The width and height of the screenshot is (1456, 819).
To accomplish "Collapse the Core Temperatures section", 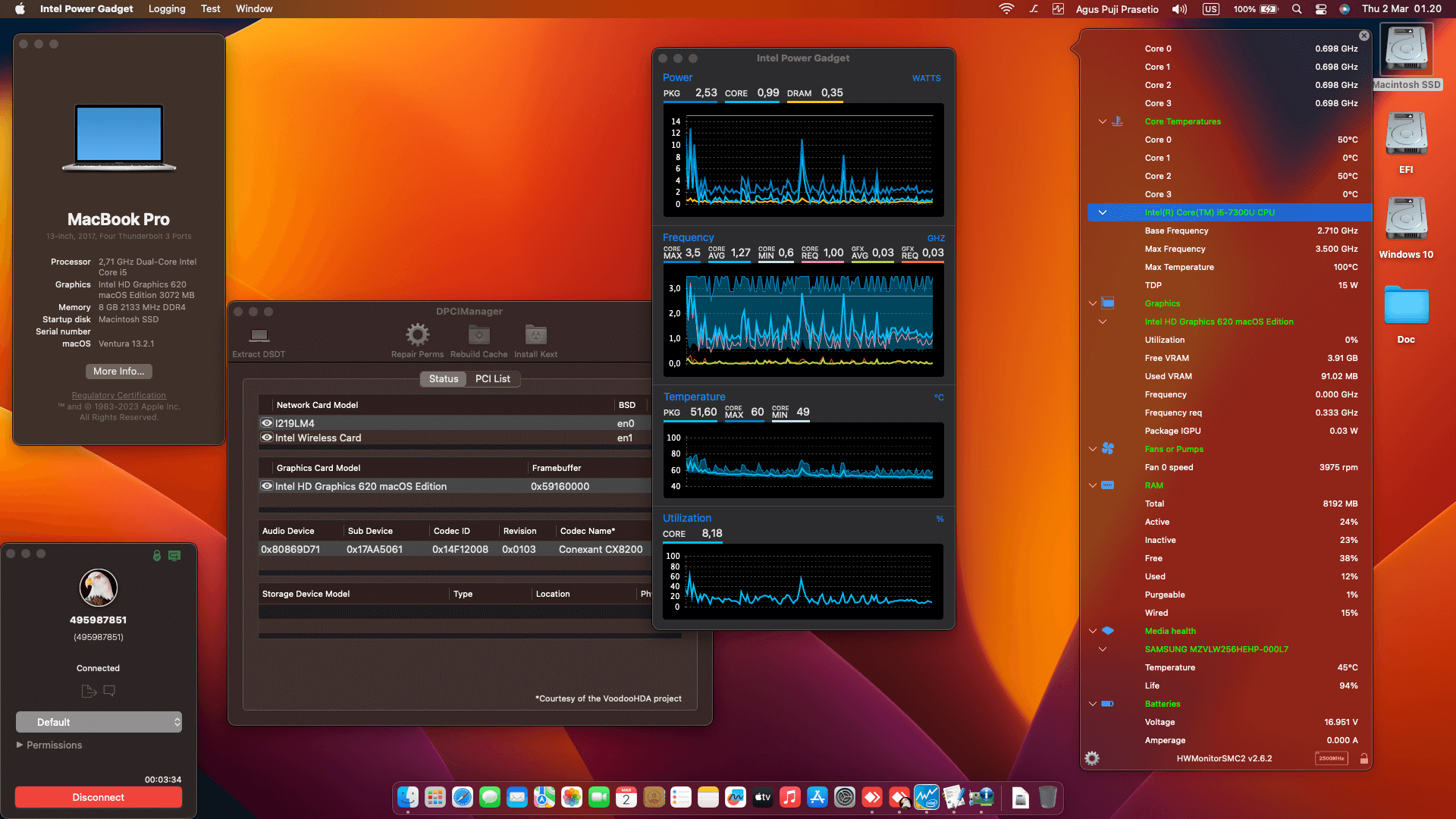I will click(1102, 121).
